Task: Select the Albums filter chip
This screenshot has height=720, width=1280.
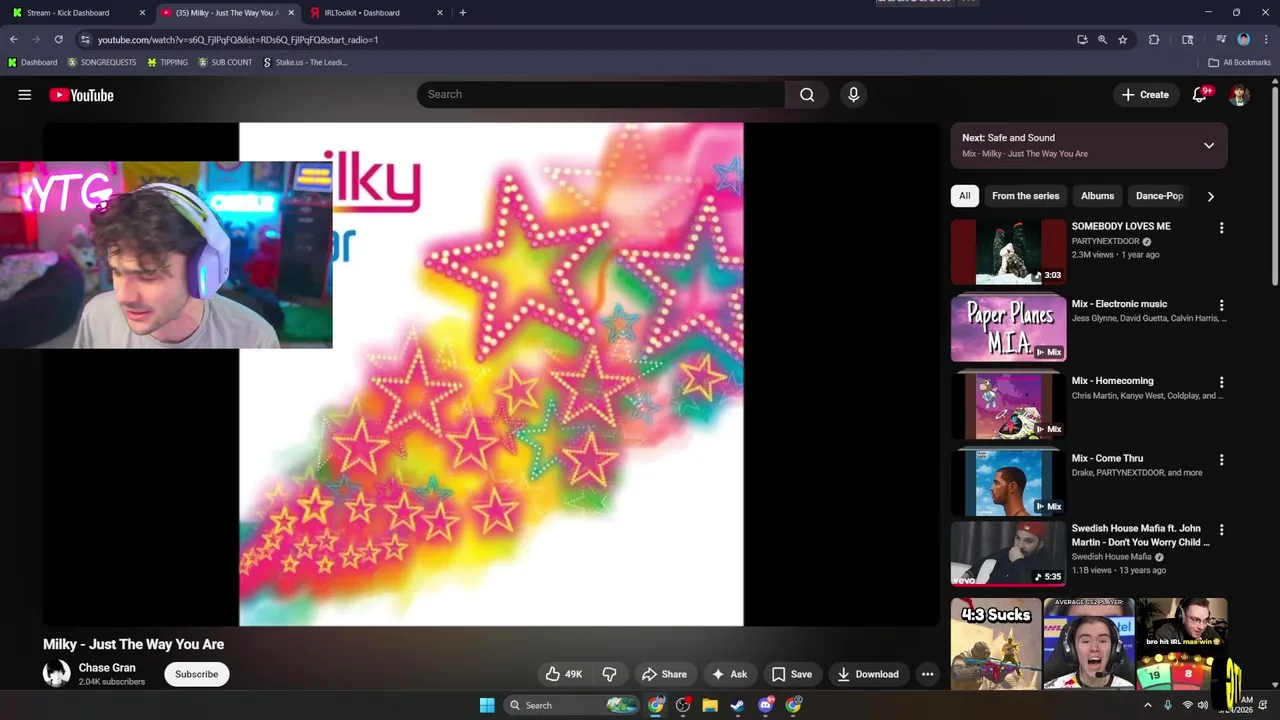Action: (1097, 196)
